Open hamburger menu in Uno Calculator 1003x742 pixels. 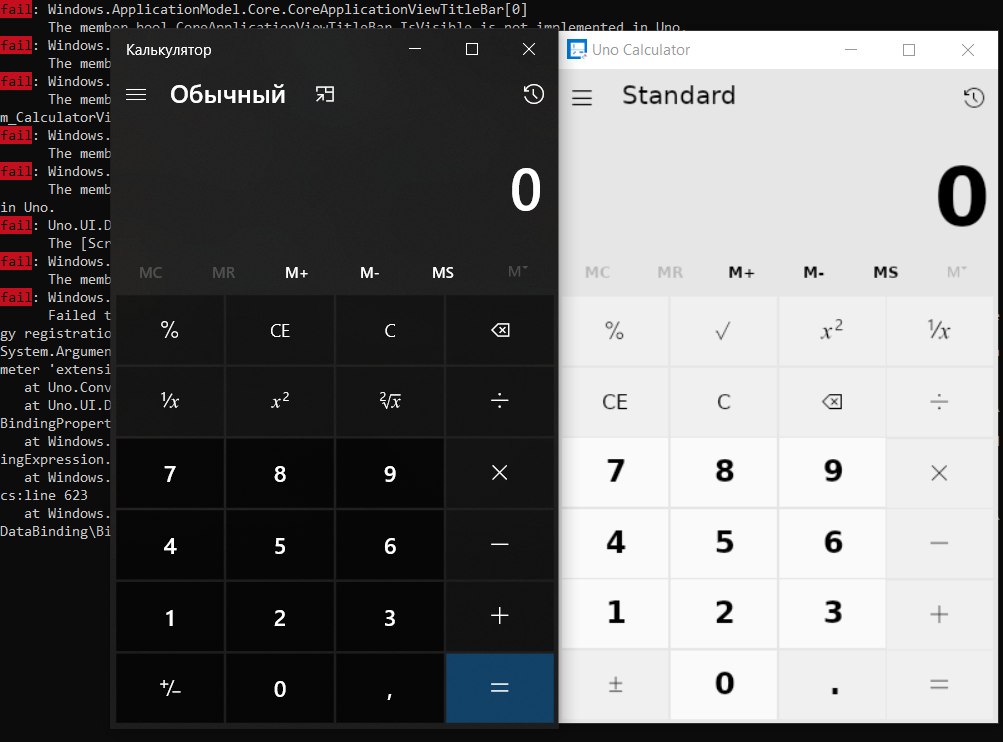coord(581,97)
